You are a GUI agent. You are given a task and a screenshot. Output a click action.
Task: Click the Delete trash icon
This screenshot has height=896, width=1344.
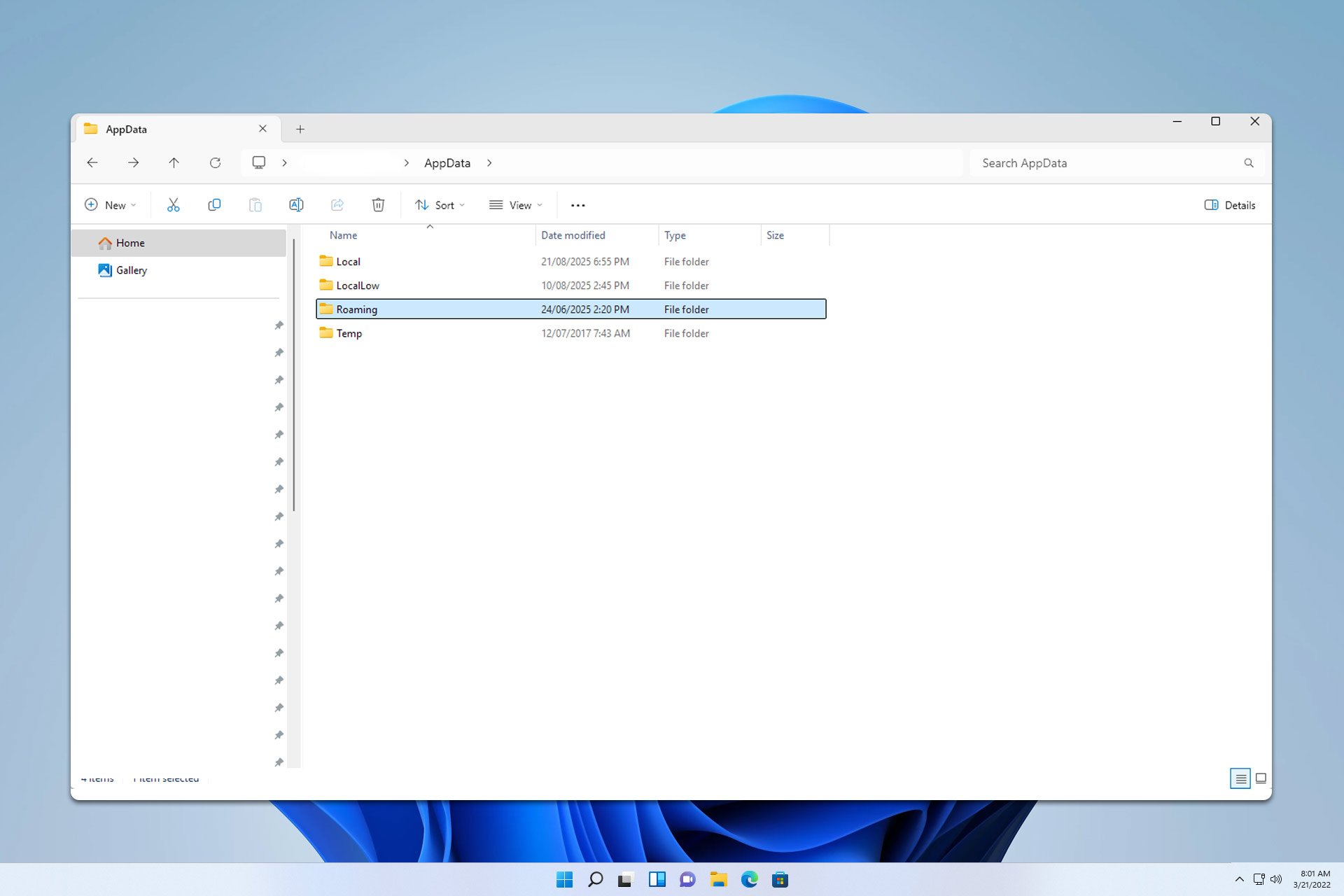pos(378,205)
